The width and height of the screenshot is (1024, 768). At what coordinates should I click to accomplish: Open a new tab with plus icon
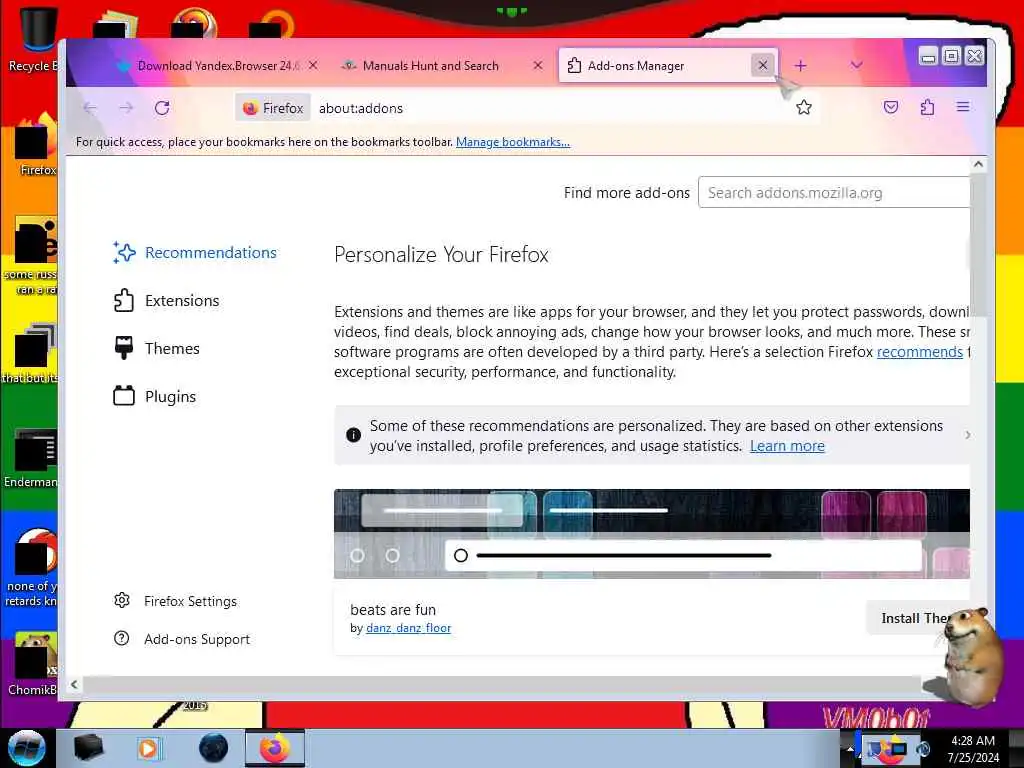click(x=801, y=65)
